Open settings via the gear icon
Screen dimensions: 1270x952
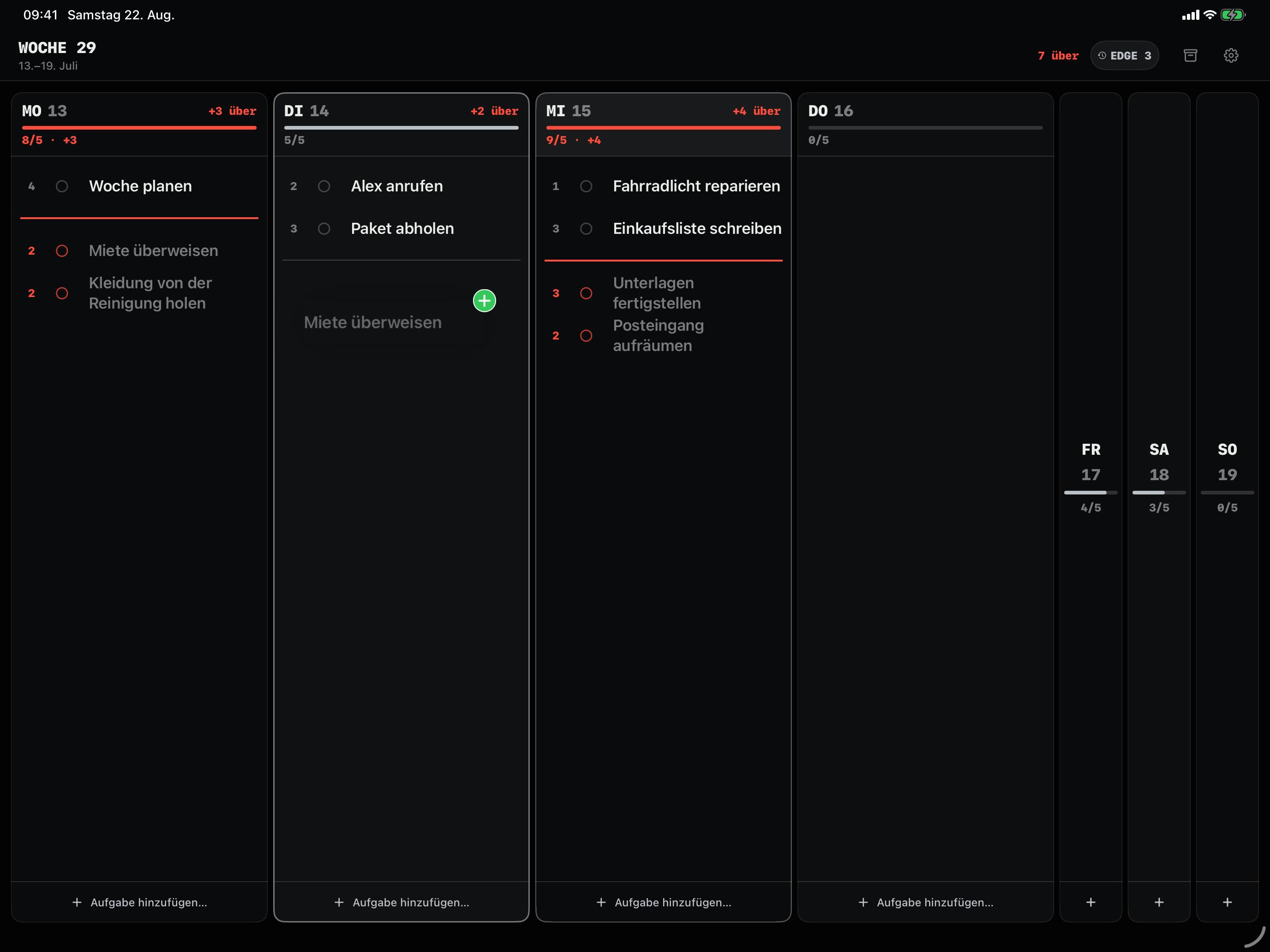tap(1231, 56)
